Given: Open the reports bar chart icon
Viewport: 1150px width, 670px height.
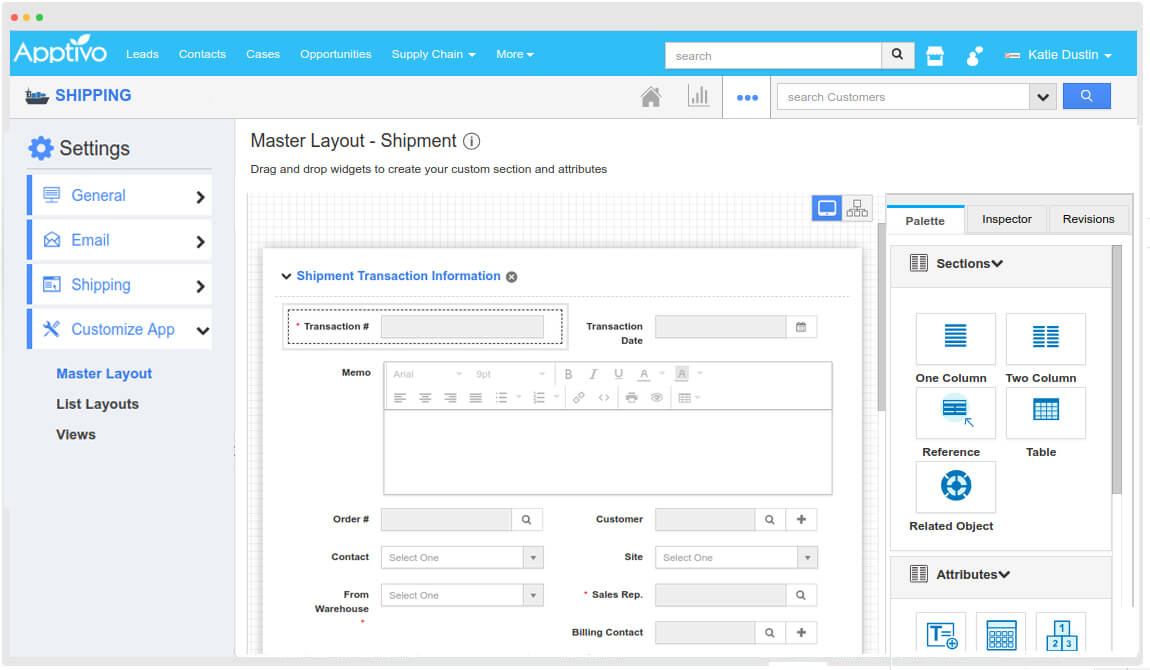Looking at the screenshot, I should point(698,97).
